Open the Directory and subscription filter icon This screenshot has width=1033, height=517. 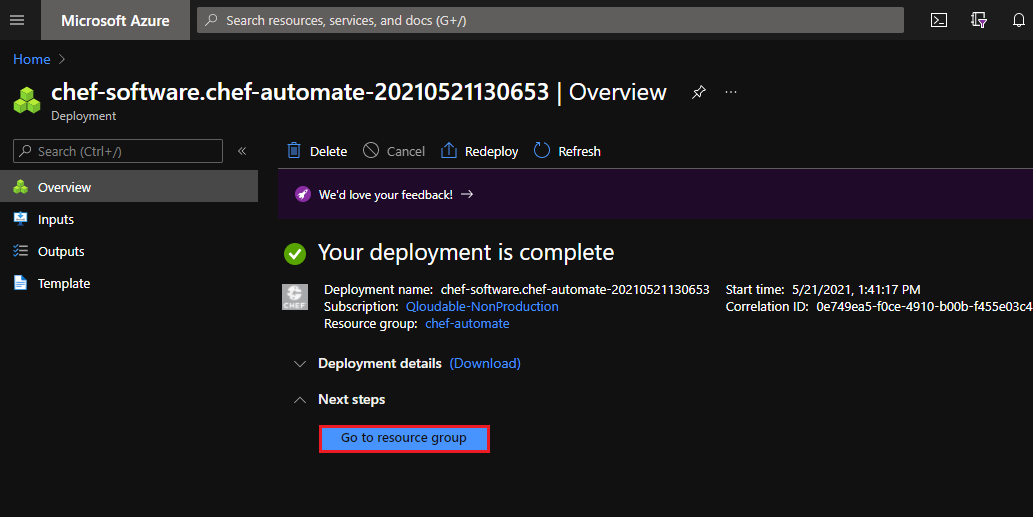pos(979,20)
